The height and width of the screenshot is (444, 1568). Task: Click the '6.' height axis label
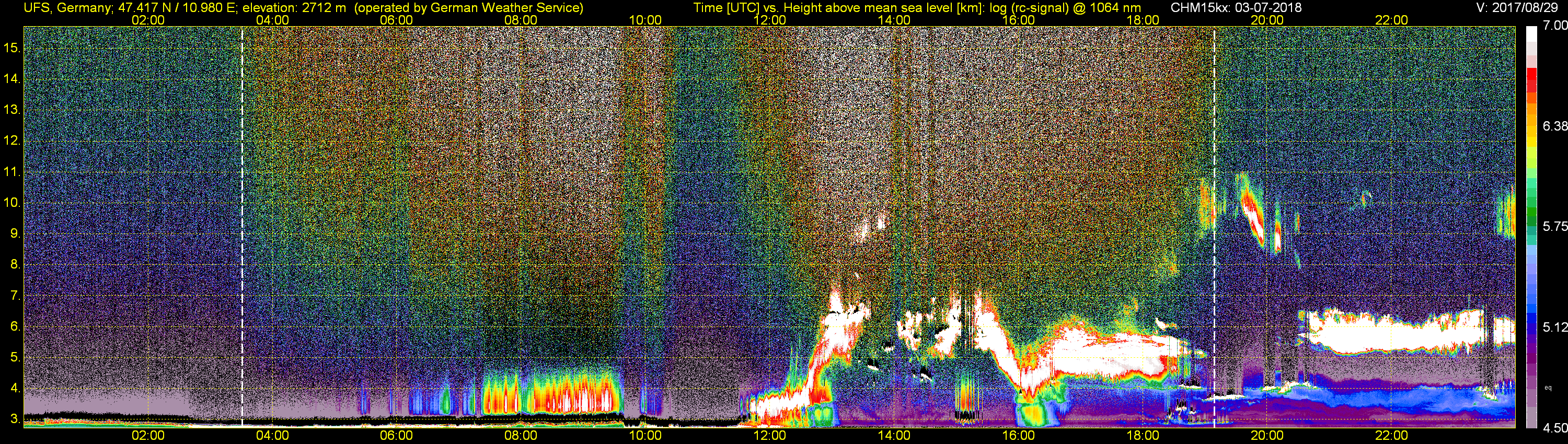15,326
